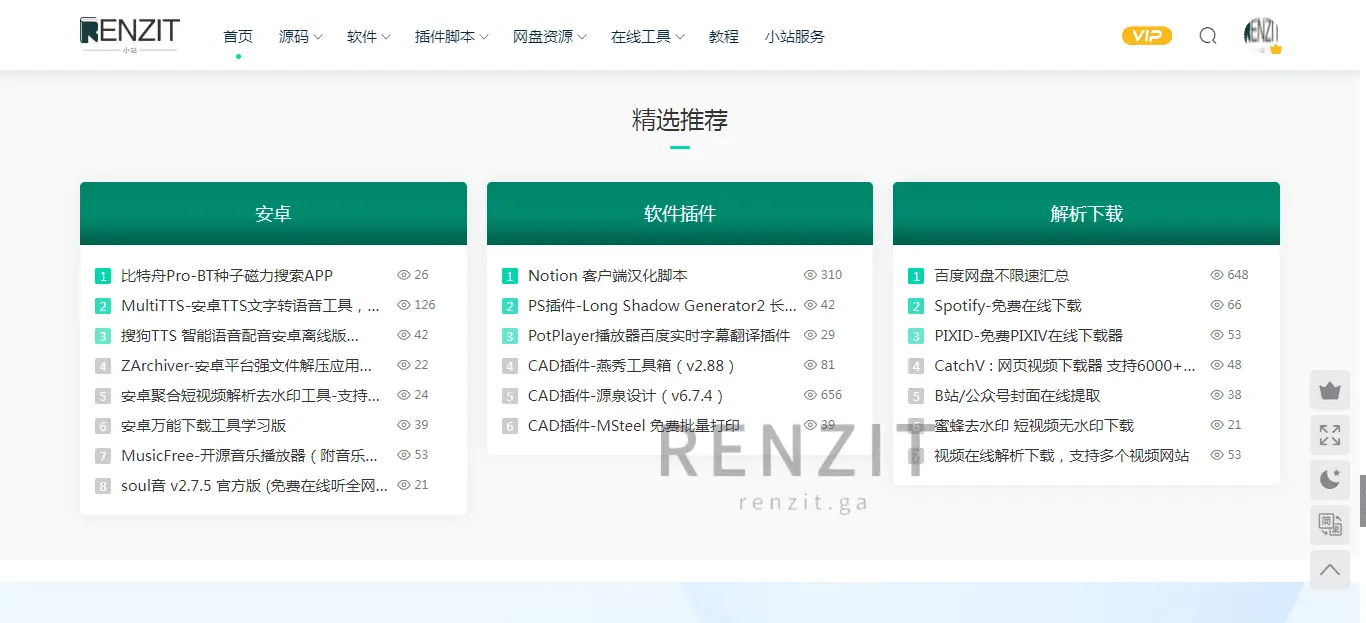This screenshot has width=1366, height=623.
Task: Go to the 教程 menu item
Action: pos(723,37)
